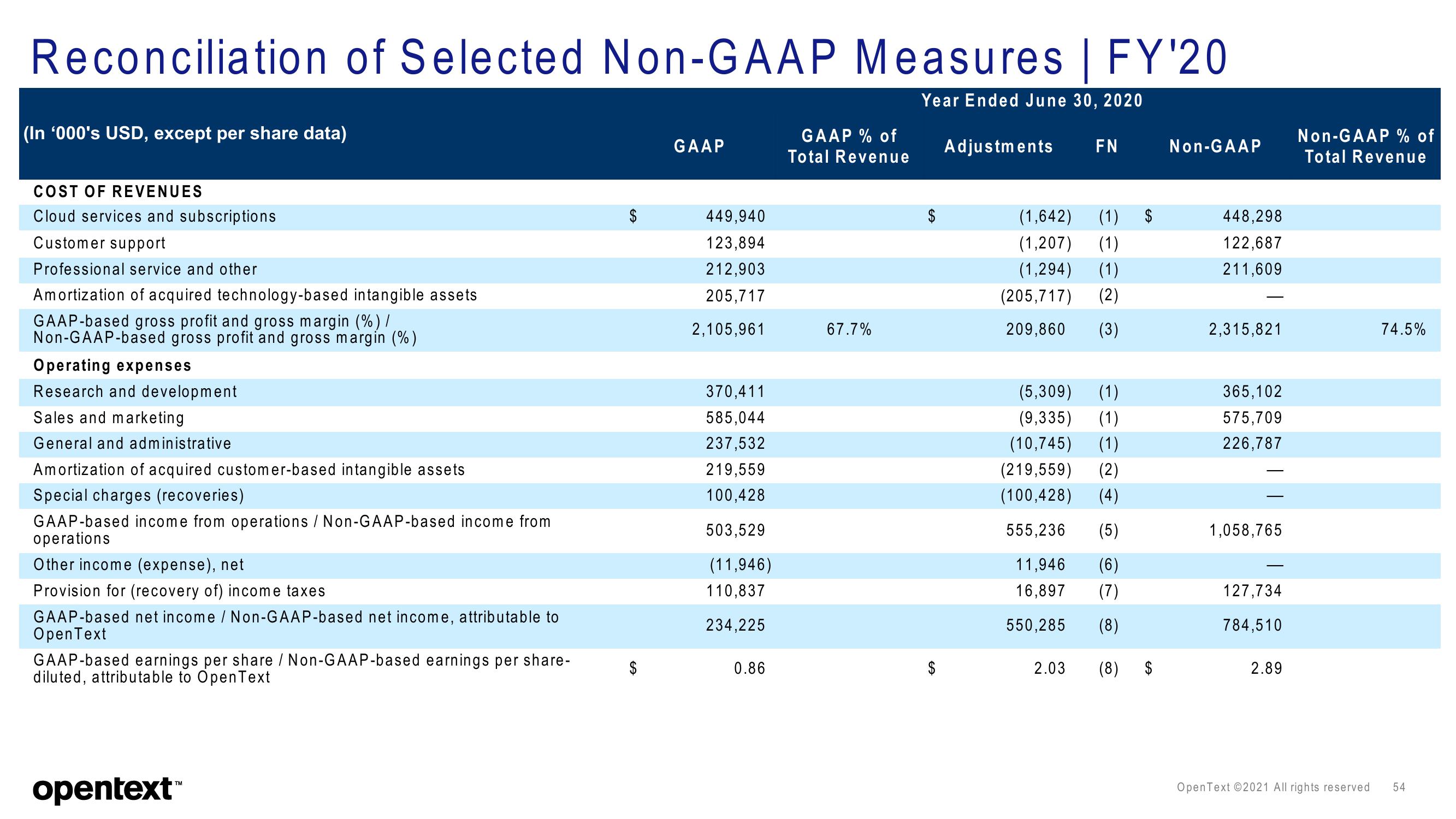This screenshot has width=1456, height=819.
Task: Select the 'General and administrative' row label
Action: (x=132, y=443)
